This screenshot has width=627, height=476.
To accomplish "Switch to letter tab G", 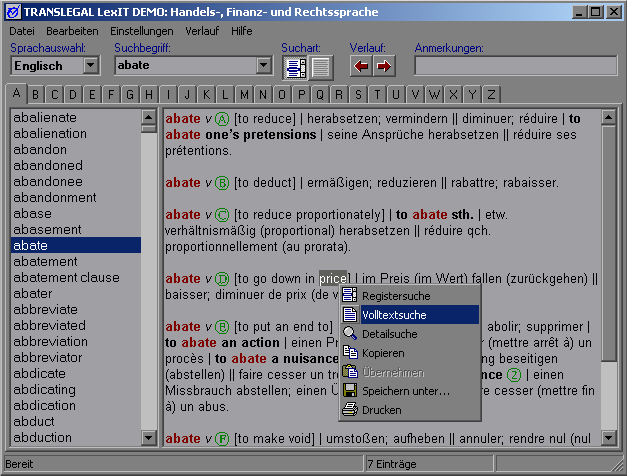I will [130, 95].
